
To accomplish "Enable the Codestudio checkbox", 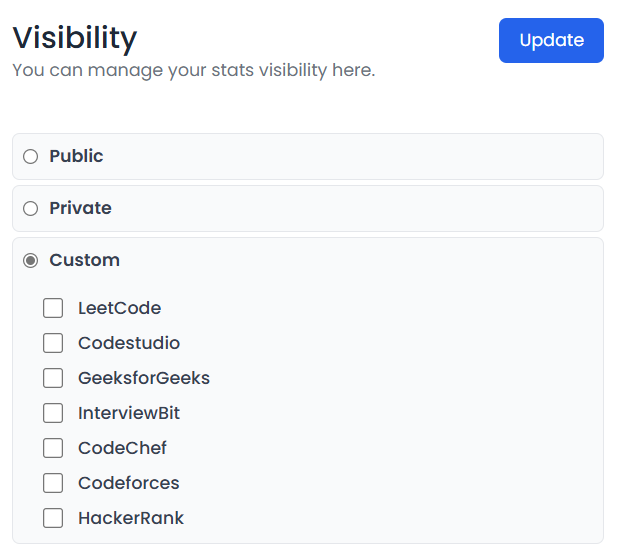I will [x=53, y=343].
